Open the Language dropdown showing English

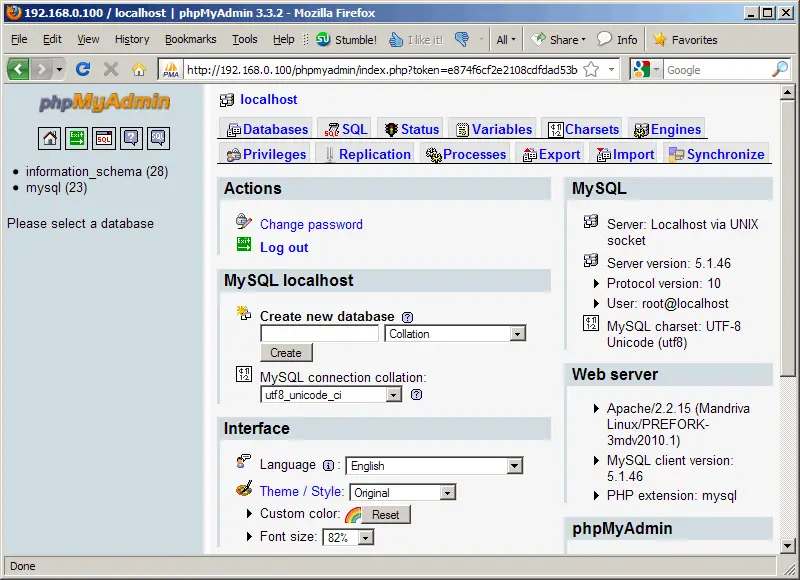[x=434, y=466]
